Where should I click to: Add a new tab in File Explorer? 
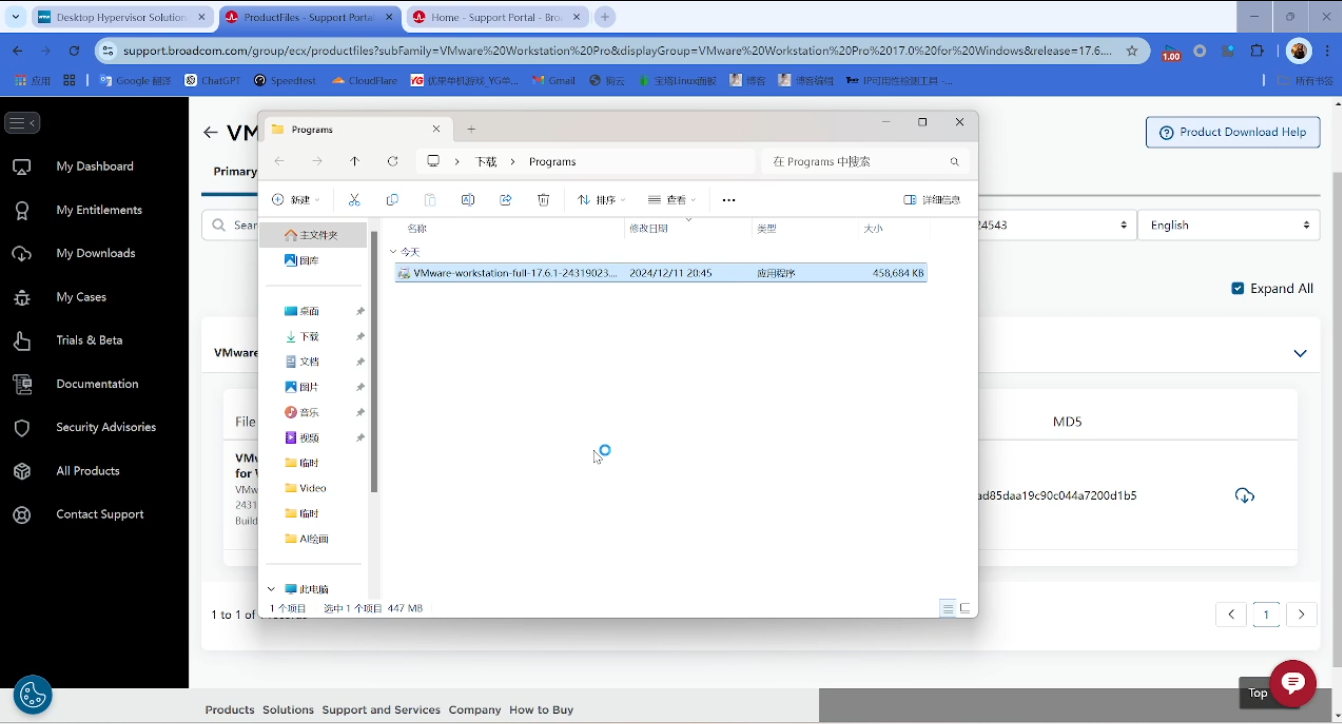click(x=471, y=129)
